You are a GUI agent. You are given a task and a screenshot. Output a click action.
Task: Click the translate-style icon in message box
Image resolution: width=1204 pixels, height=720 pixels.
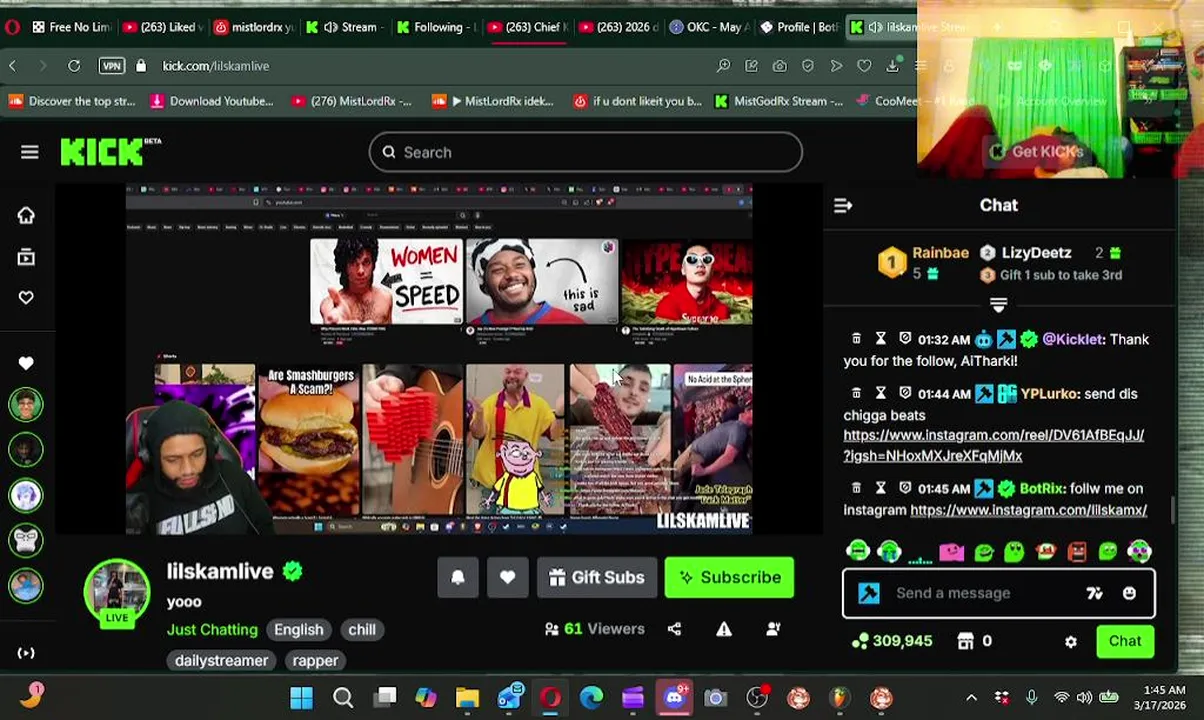coord(1095,593)
